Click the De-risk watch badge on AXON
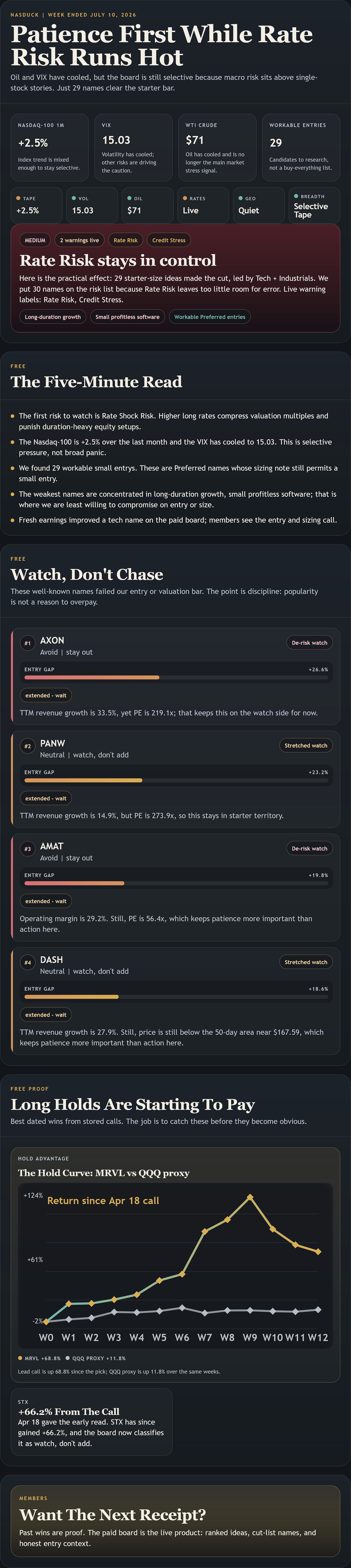This screenshot has width=351, height=1568. tap(309, 643)
